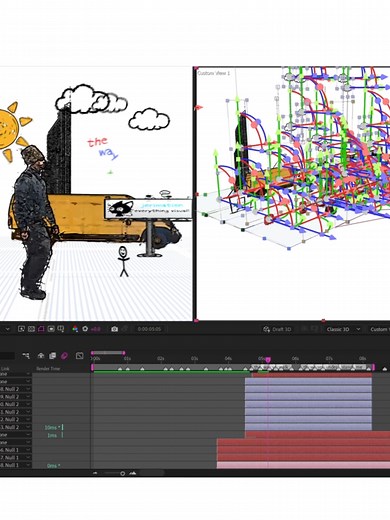Open the Show Channel color icon
390x520 pixels.
coord(75,329)
